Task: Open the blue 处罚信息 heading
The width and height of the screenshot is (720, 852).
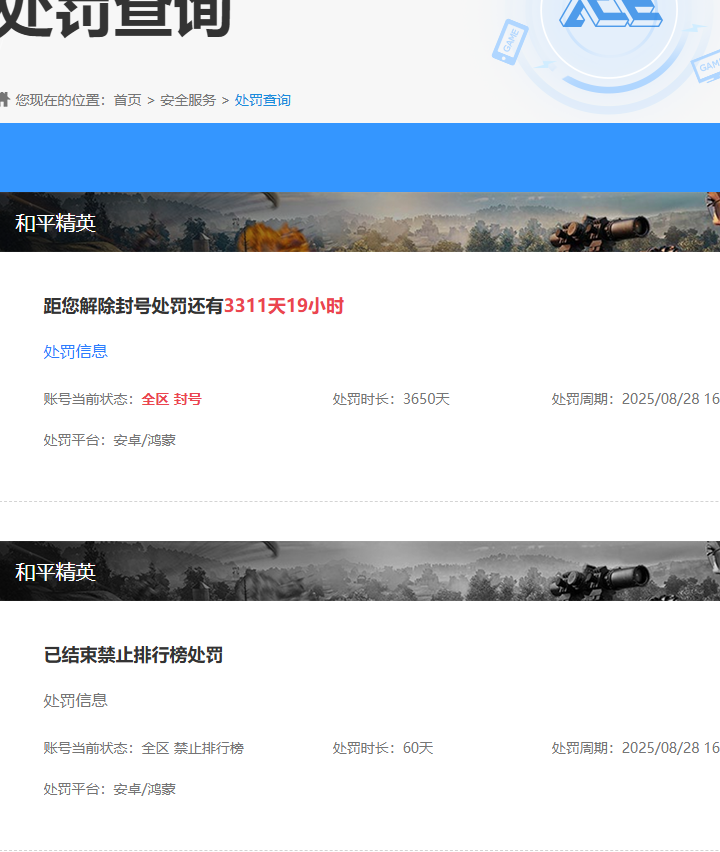Action: click(76, 352)
